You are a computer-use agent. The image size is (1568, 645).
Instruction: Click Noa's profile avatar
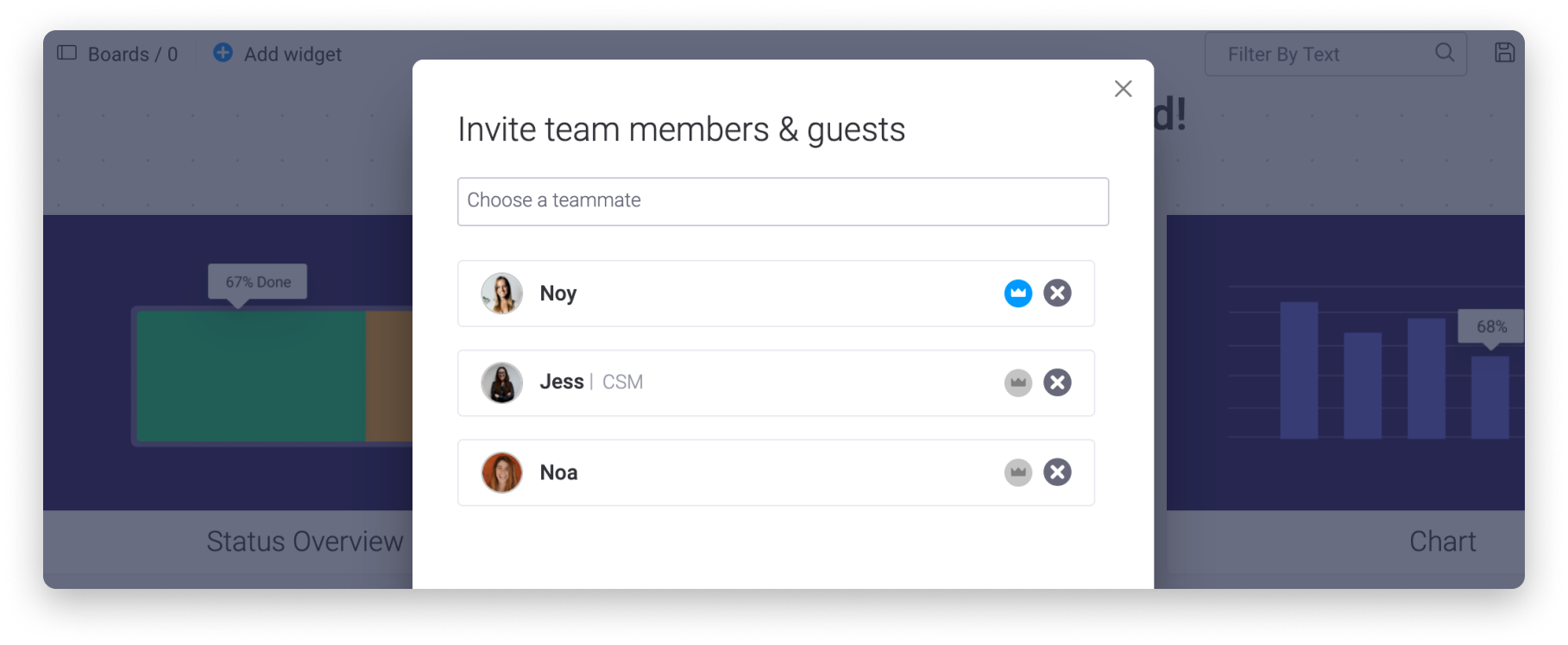[x=502, y=472]
